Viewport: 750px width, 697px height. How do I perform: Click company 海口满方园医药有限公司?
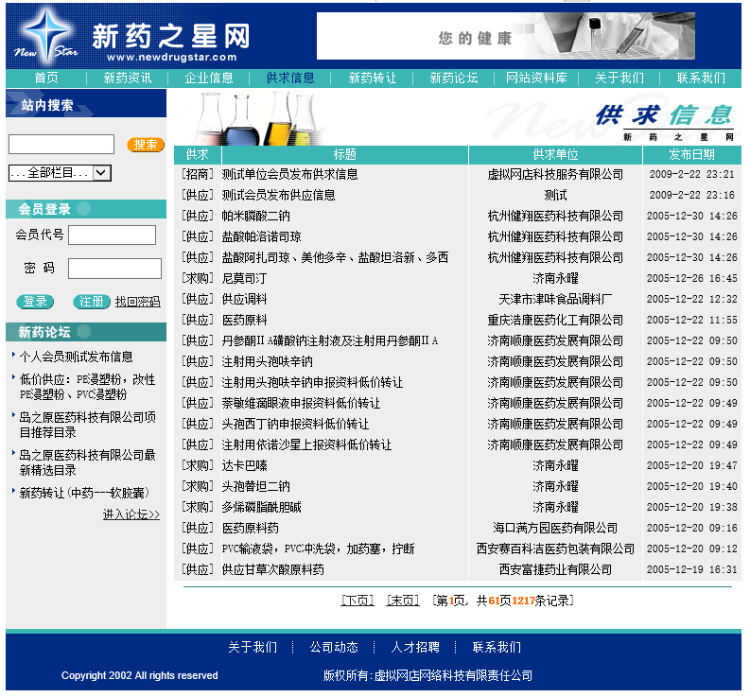(555, 528)
